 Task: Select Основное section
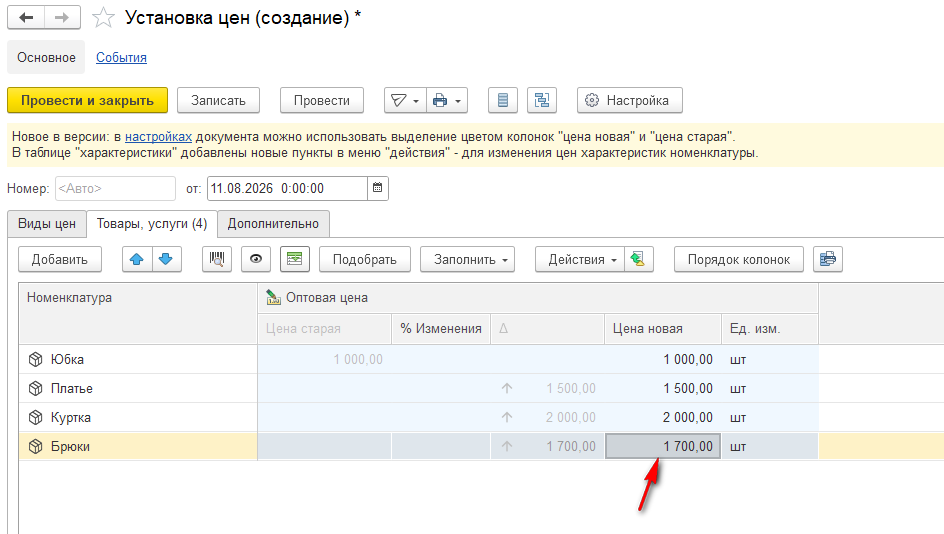(46, 58)
